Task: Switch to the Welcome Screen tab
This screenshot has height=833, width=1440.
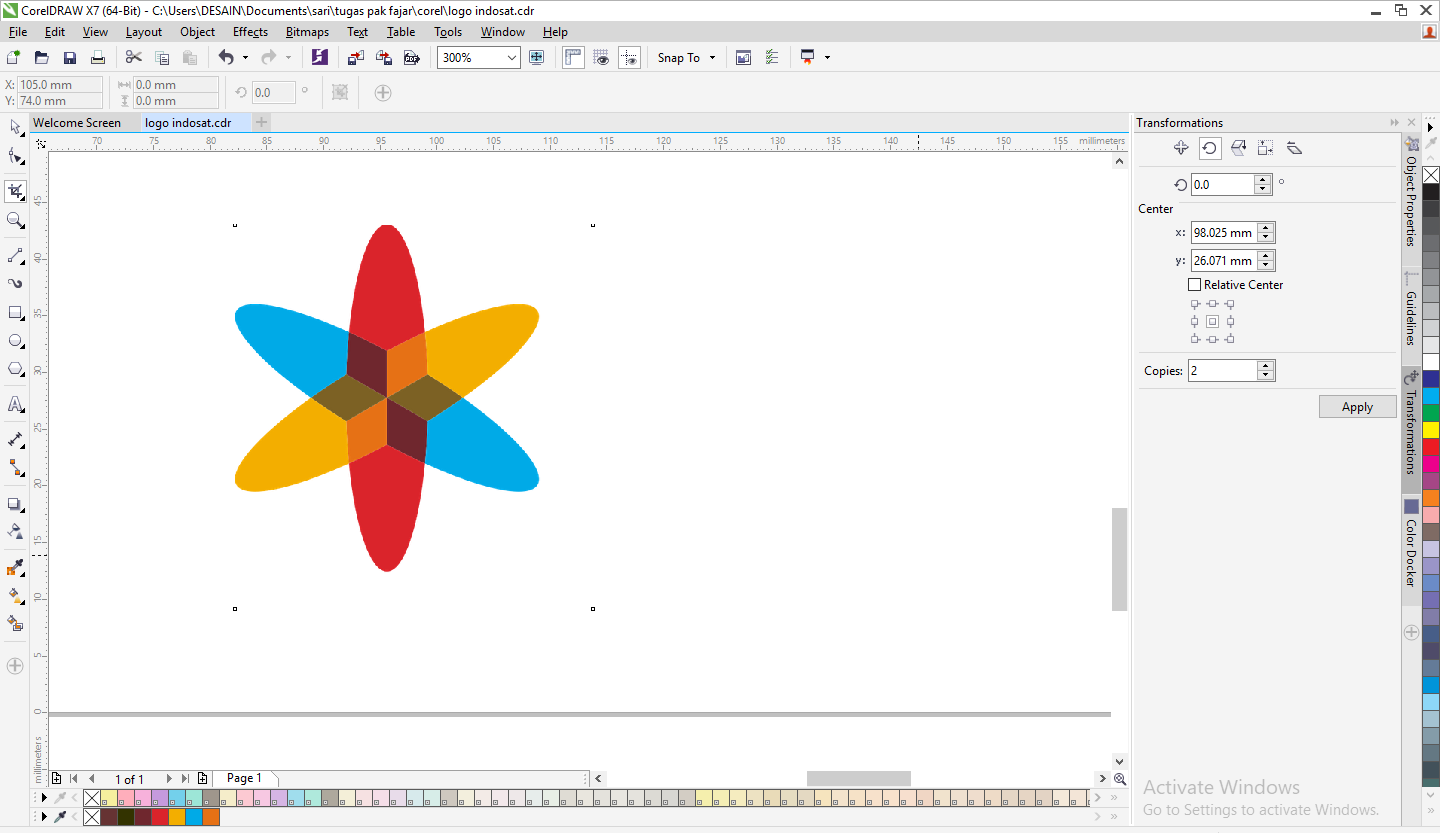Action: 77,123
